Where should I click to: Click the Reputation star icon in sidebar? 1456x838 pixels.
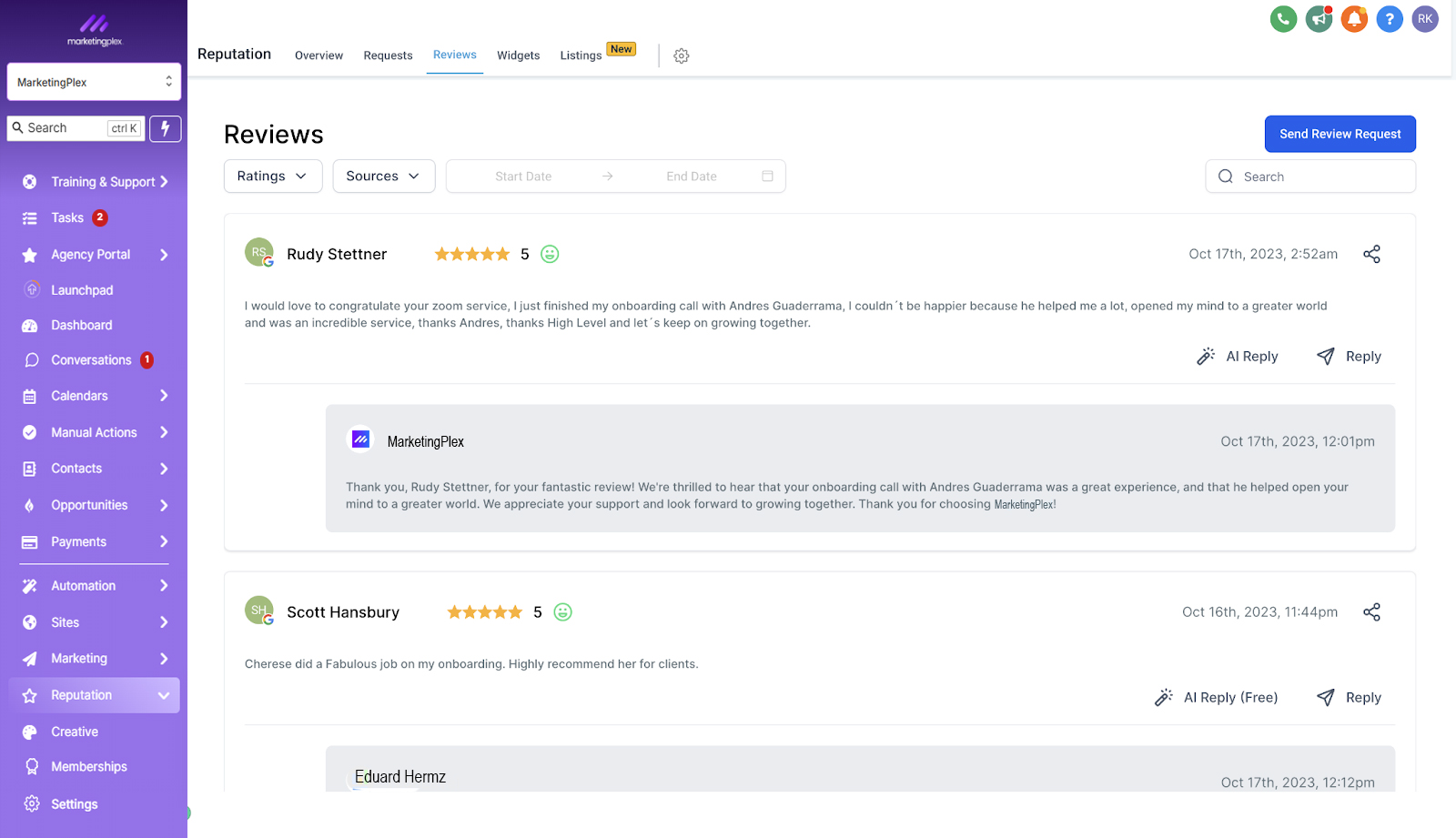click(x=30, y=696)
